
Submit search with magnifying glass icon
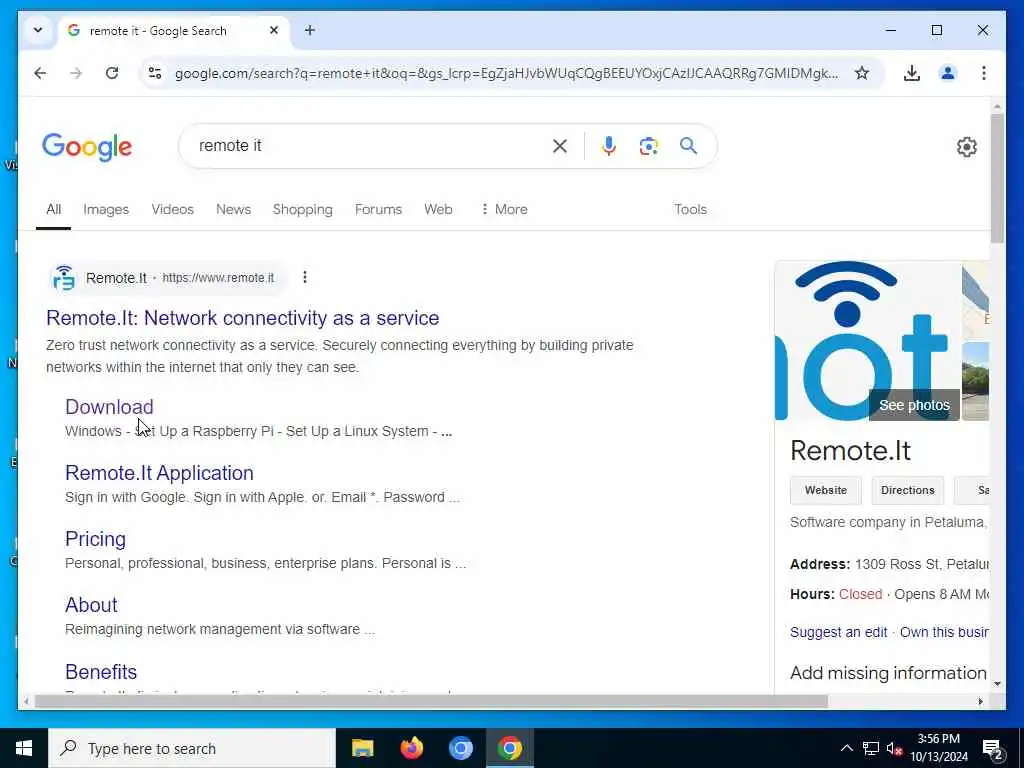[688, 146]
